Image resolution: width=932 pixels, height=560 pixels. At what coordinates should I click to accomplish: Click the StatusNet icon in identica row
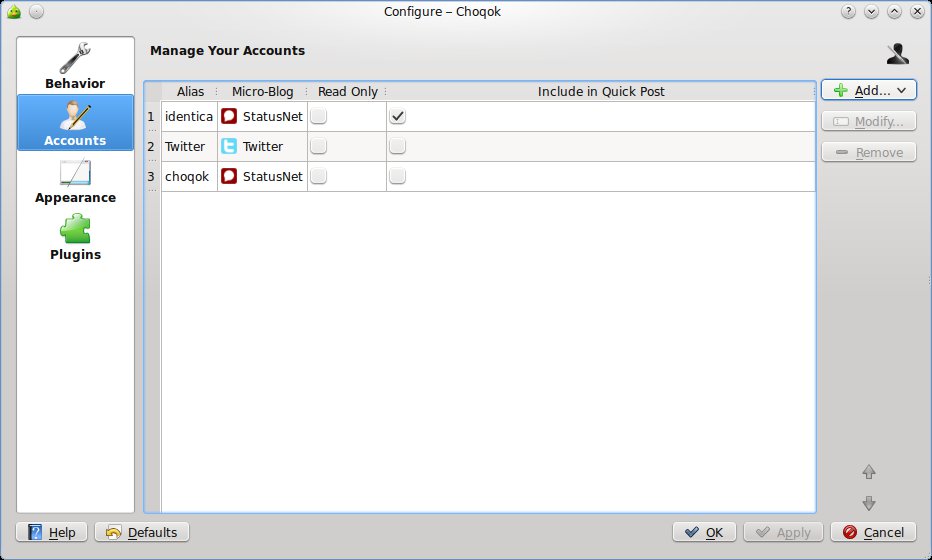229,117
